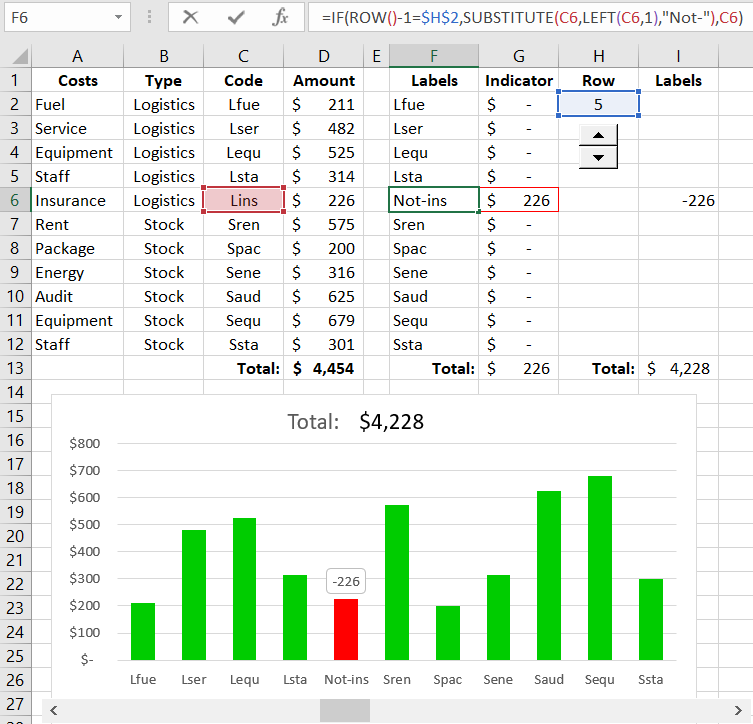Click the formula bar resize dots handle
This screenshot has width=753, height=724.
[x=149, y=17]
